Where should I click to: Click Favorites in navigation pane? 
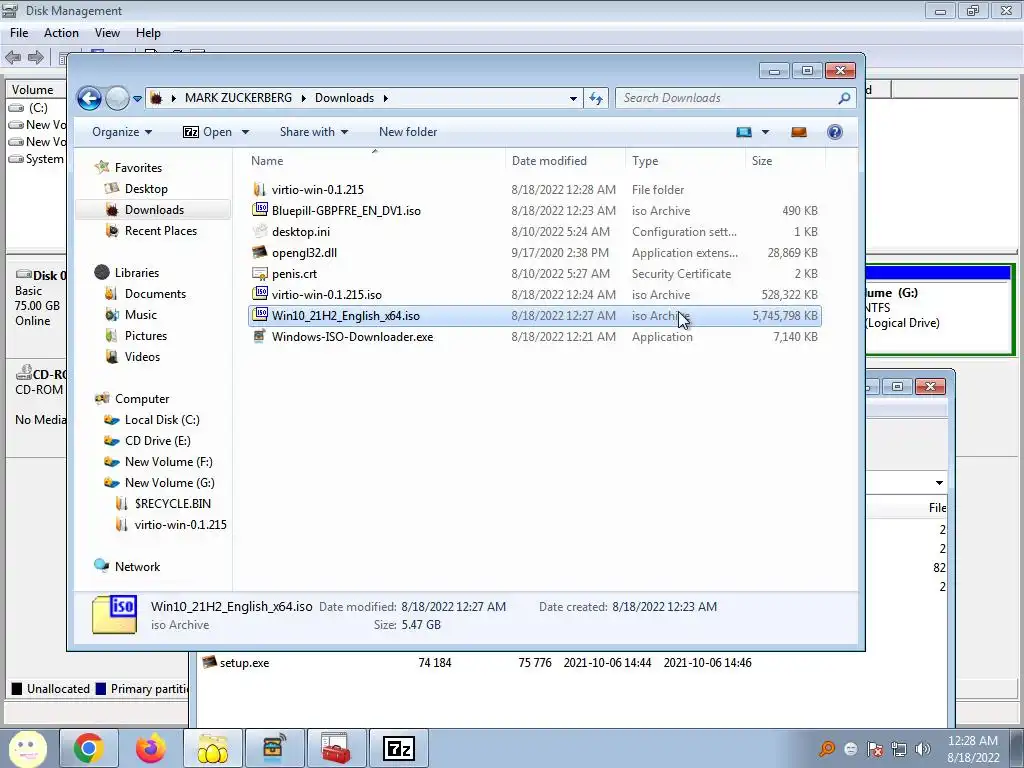138,168
